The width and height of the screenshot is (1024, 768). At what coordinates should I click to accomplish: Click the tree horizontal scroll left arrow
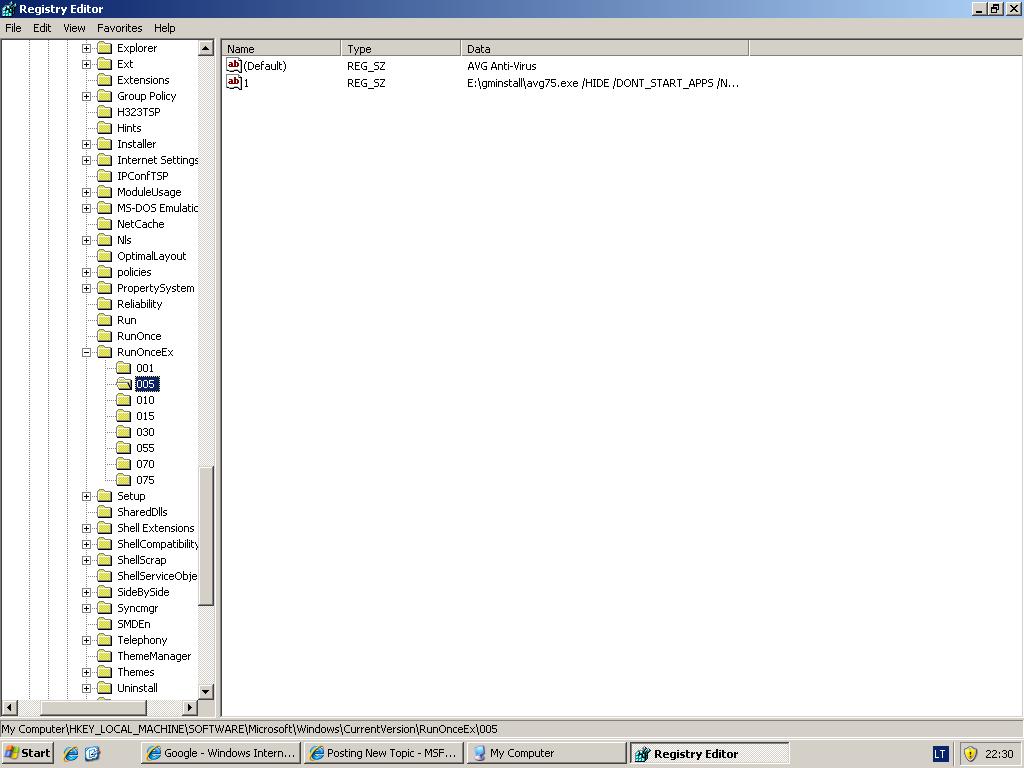[9, 707]
